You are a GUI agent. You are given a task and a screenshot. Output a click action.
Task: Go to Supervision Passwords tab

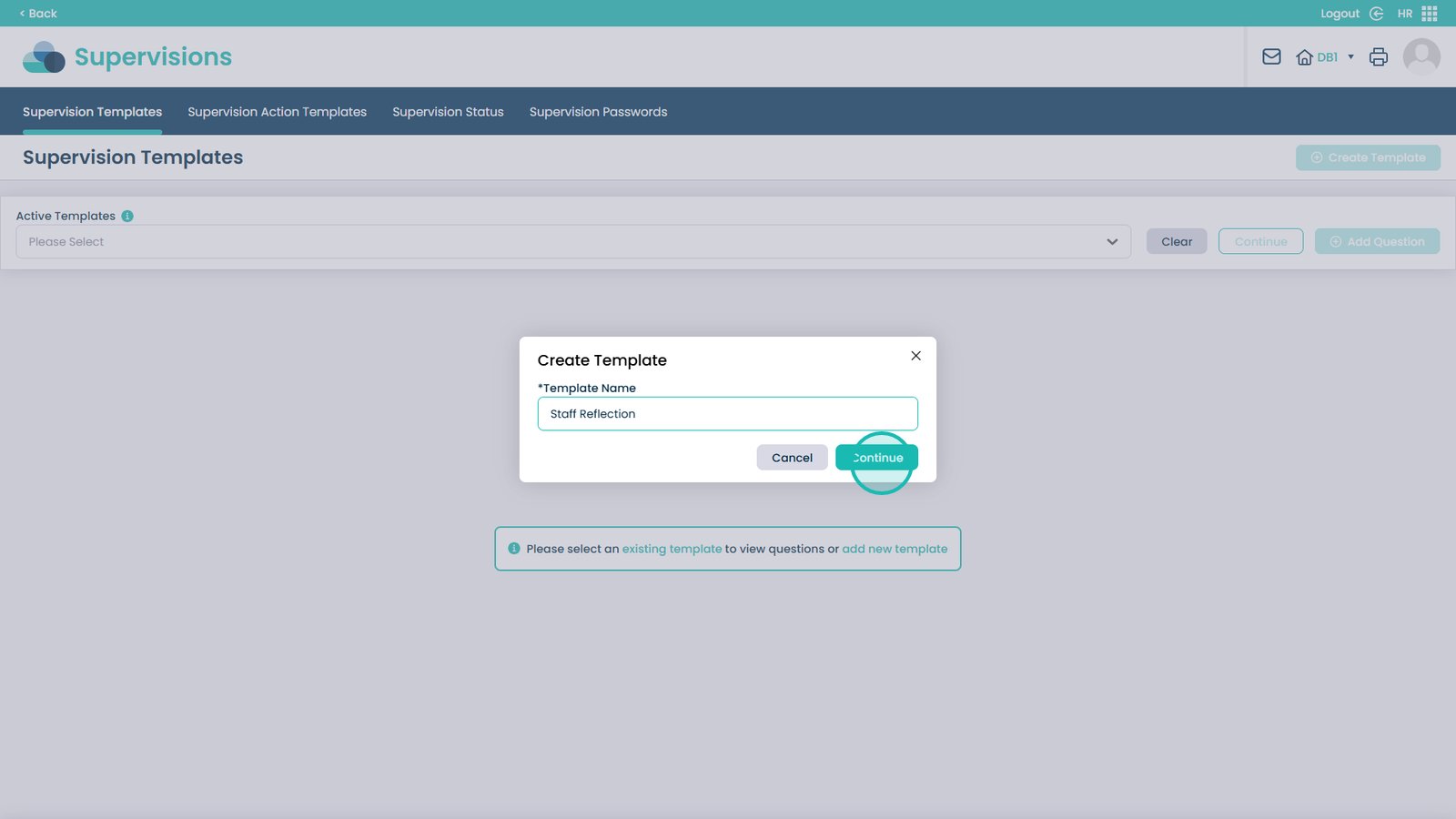598,112
